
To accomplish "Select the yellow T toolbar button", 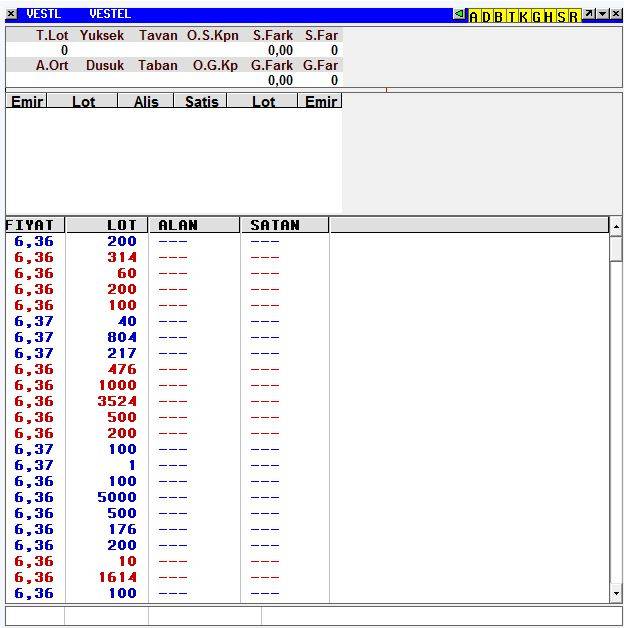I will coord(511,16).
